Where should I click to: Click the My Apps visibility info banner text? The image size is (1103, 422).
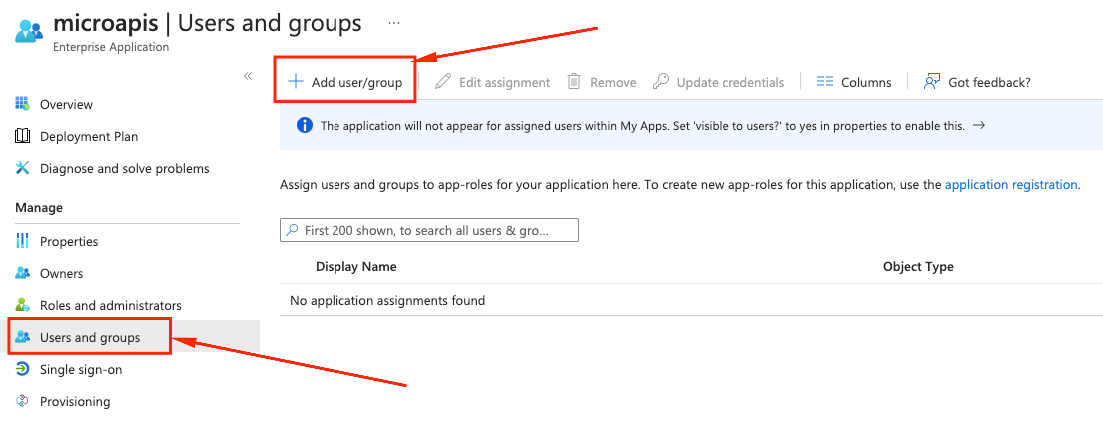[x=643, y=126]
